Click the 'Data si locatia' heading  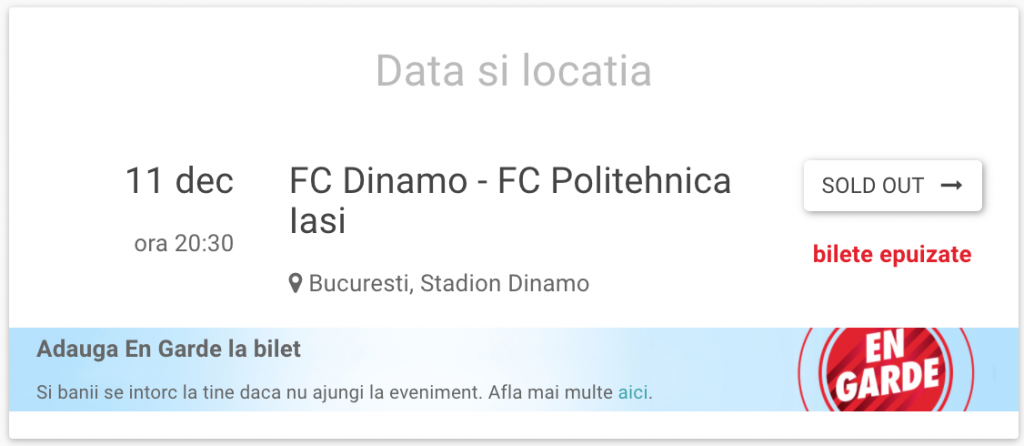point(513,71)
